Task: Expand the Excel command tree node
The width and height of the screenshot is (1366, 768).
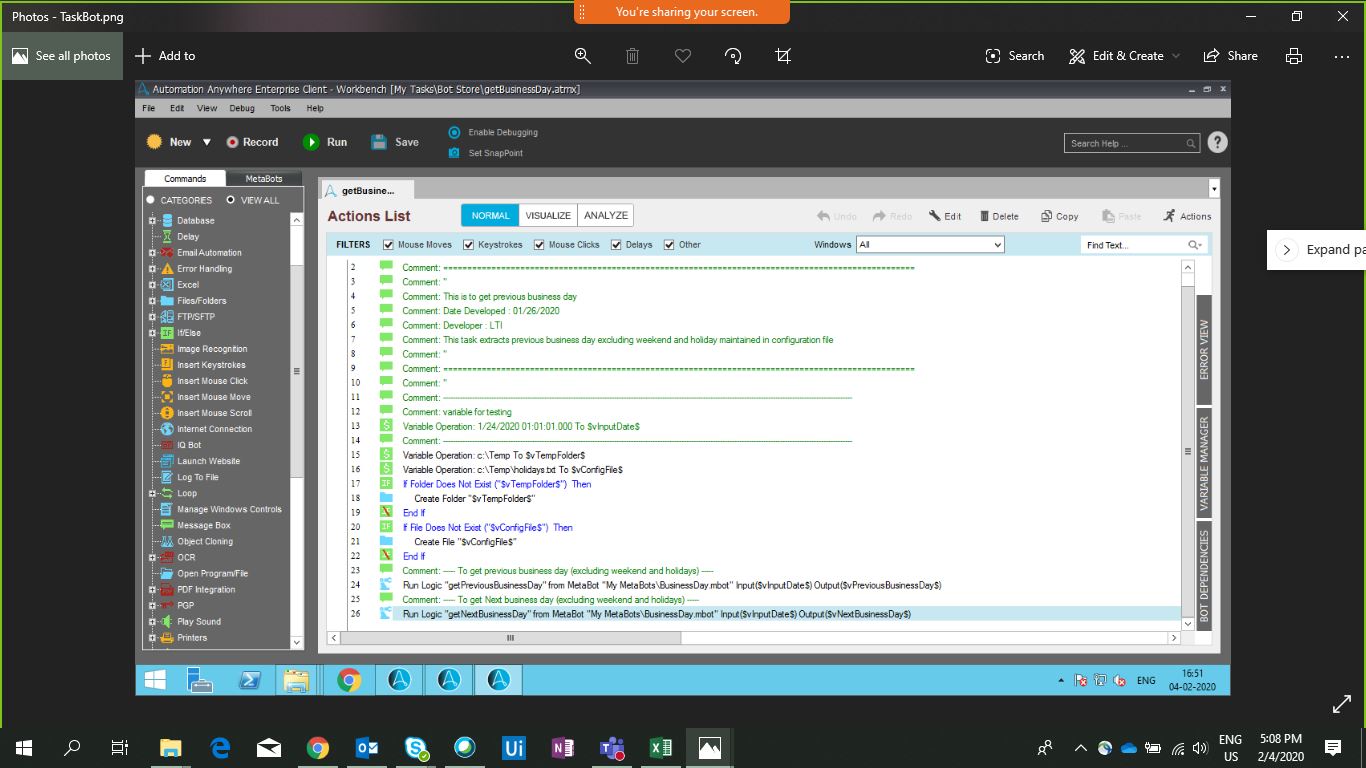Action: point(152,285)
